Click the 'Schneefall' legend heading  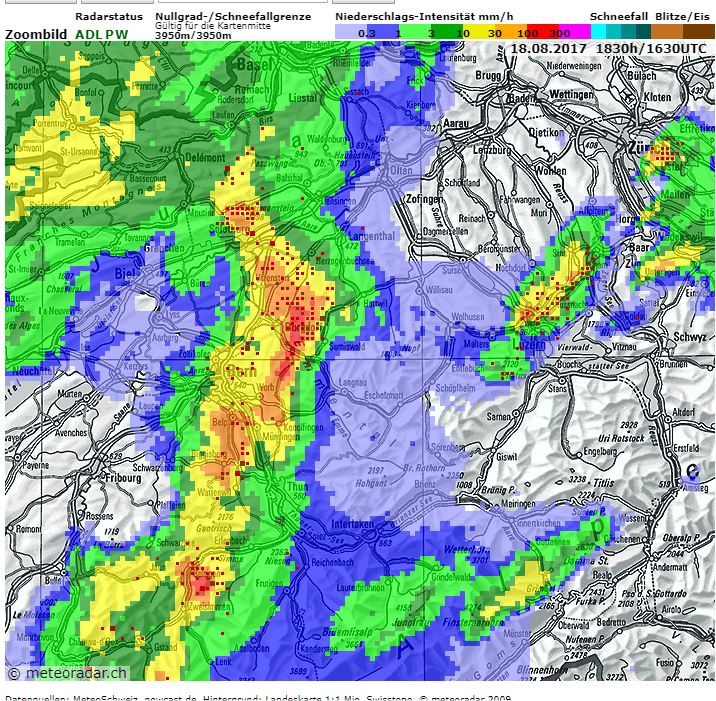619,16
